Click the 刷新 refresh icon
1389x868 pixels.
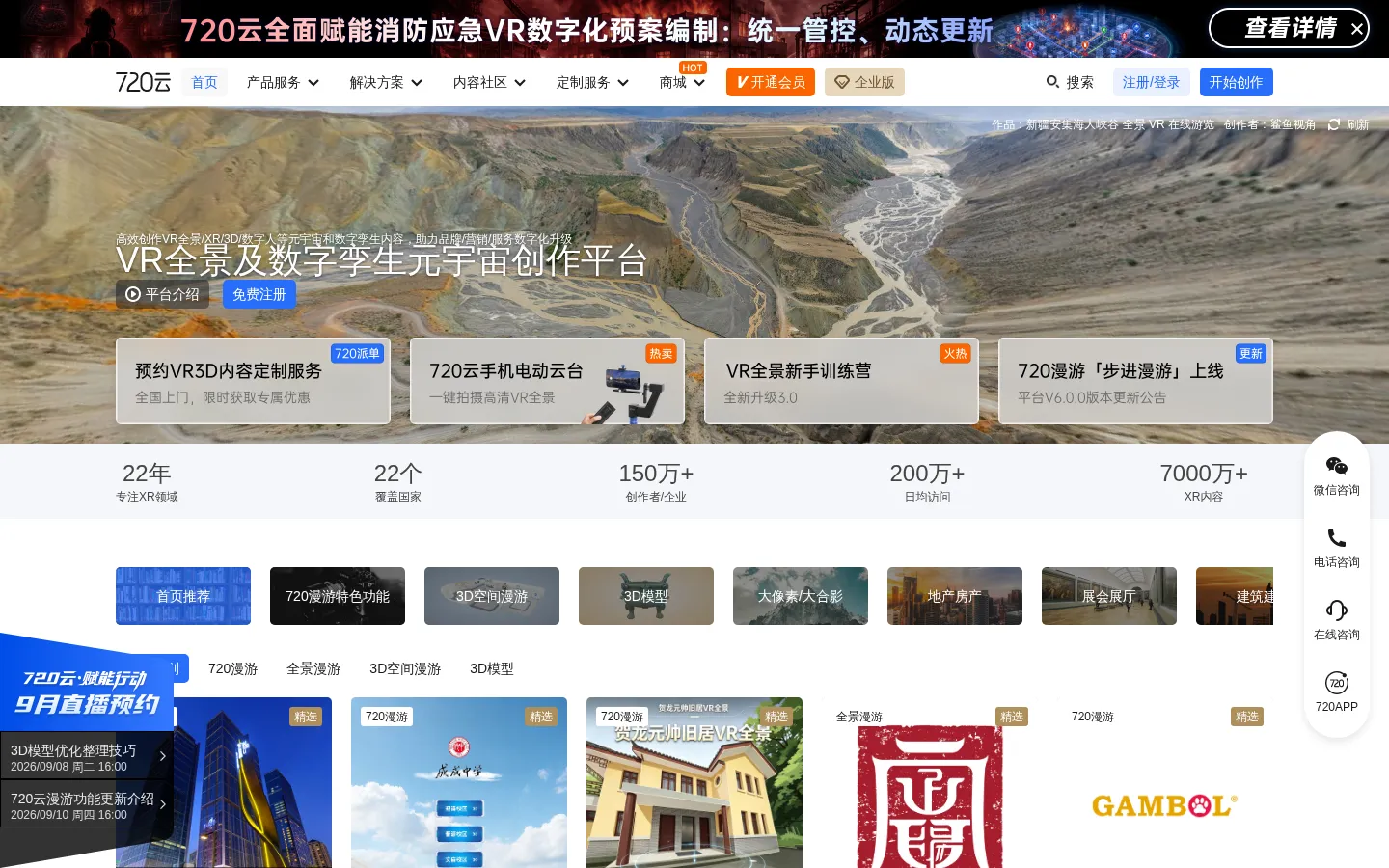[x=1334, y=124]
